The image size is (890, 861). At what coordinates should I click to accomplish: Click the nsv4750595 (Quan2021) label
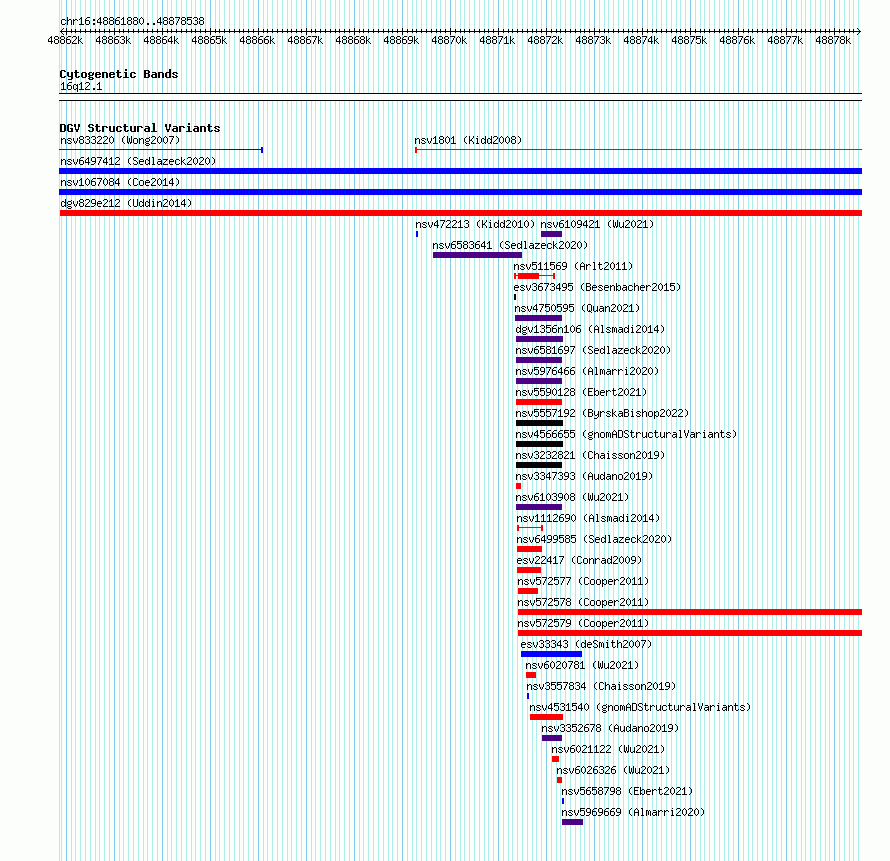[577, 308]
